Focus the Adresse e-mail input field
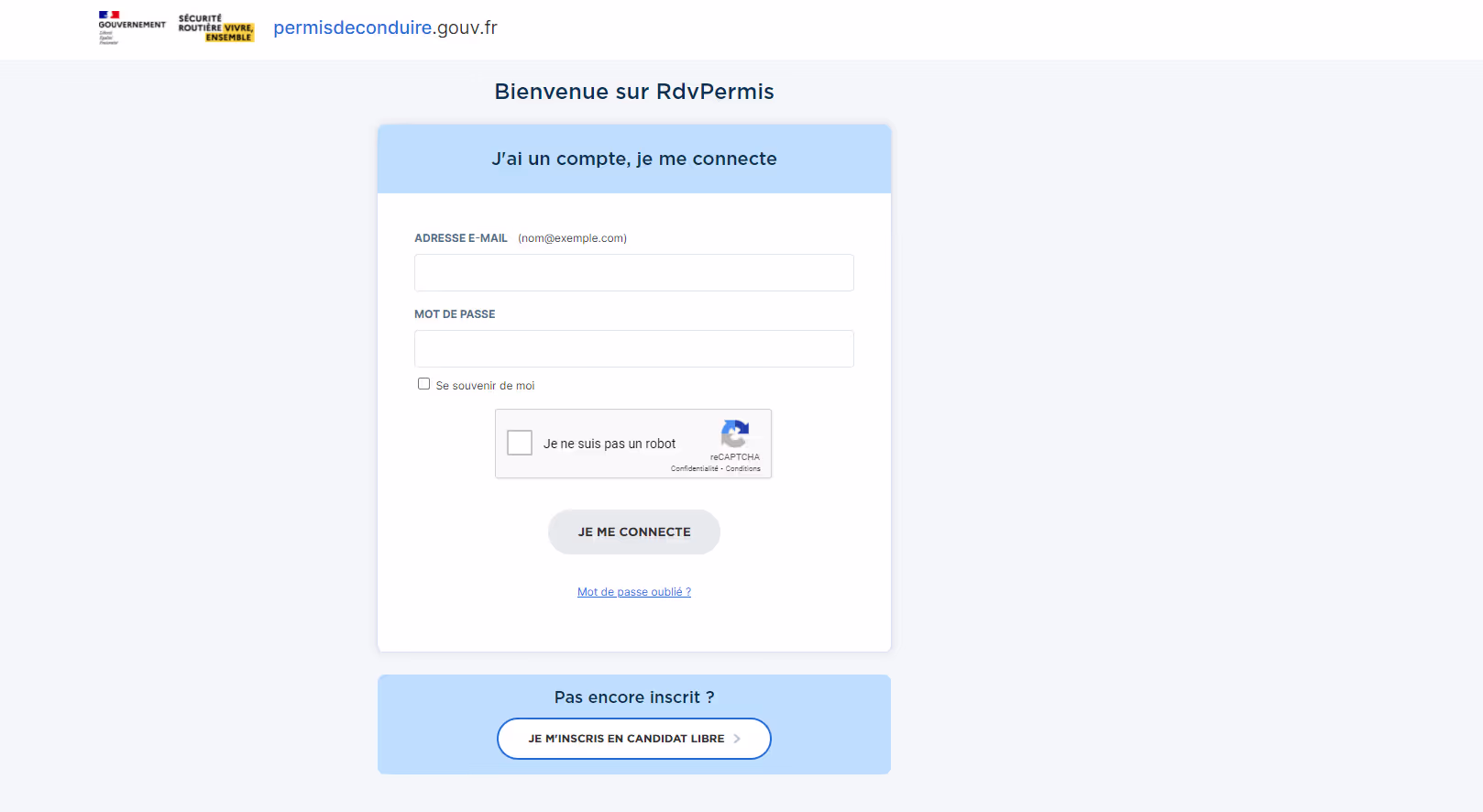The height and width of the screenshot is (812, 1483). pos(633,272)
